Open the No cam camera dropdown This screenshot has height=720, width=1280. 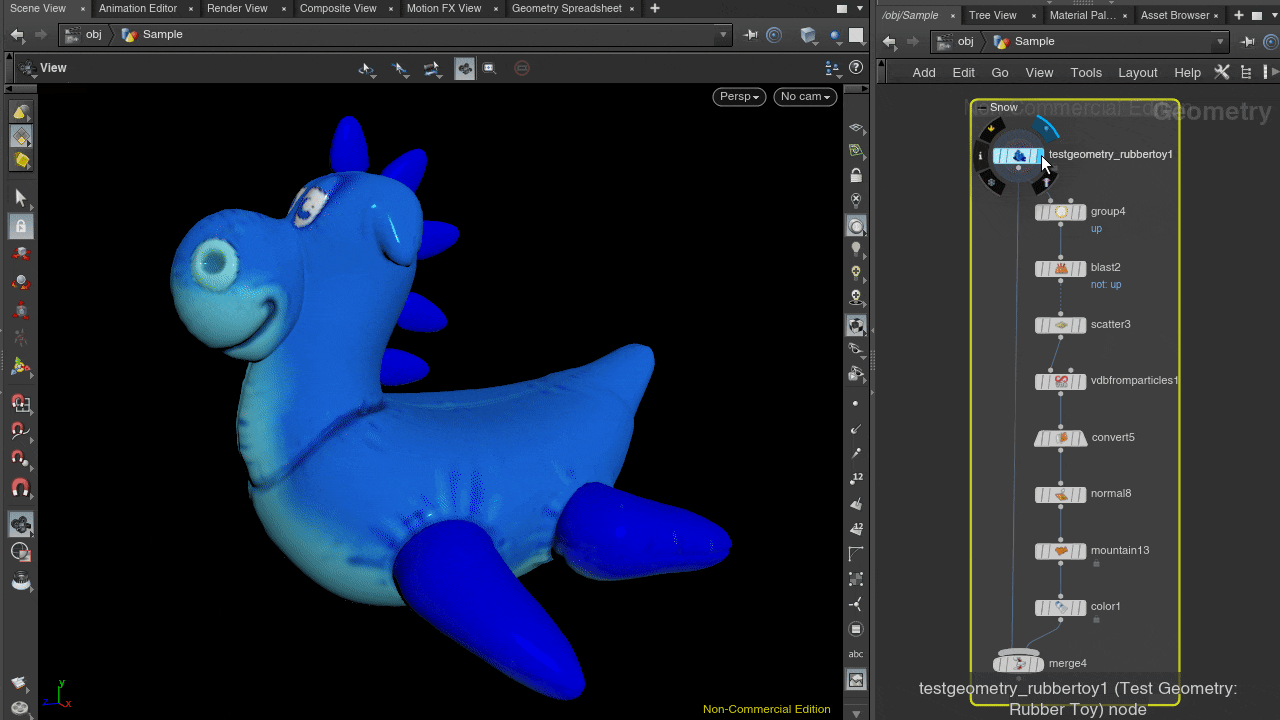pyautogui.click(x=805, y=96)
